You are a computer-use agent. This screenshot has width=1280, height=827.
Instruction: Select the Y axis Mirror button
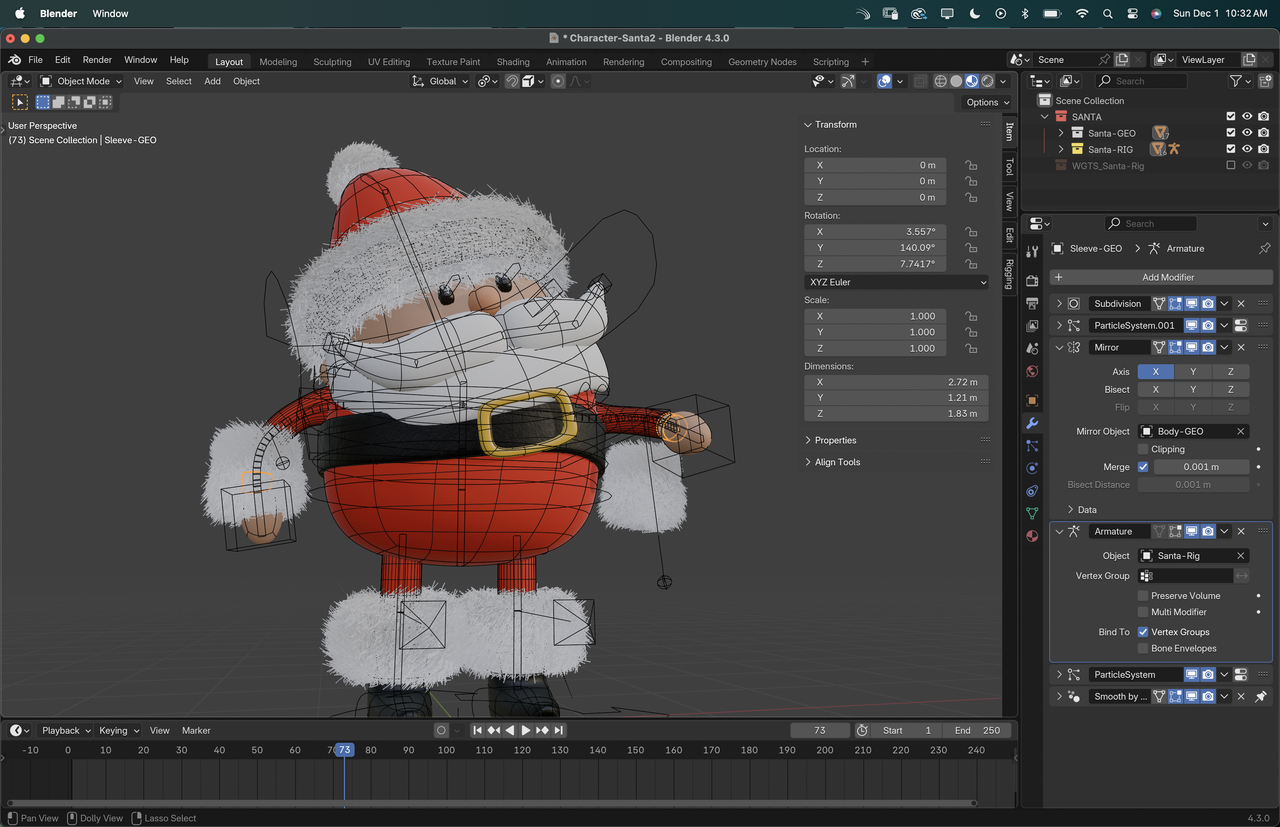(1193, 371)
